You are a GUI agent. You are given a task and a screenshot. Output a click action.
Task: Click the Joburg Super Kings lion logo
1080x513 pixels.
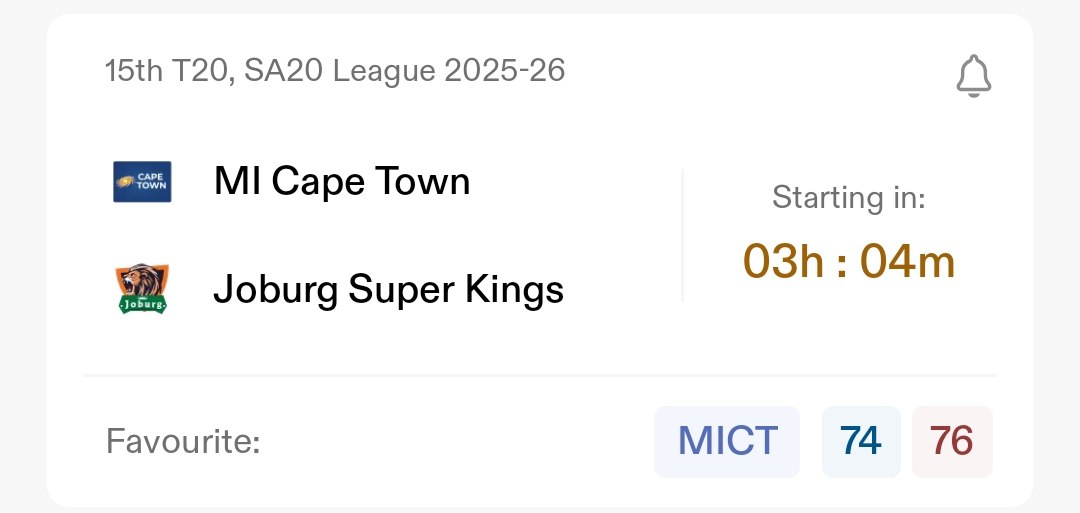pyautogui.click(x=141, y=289)
